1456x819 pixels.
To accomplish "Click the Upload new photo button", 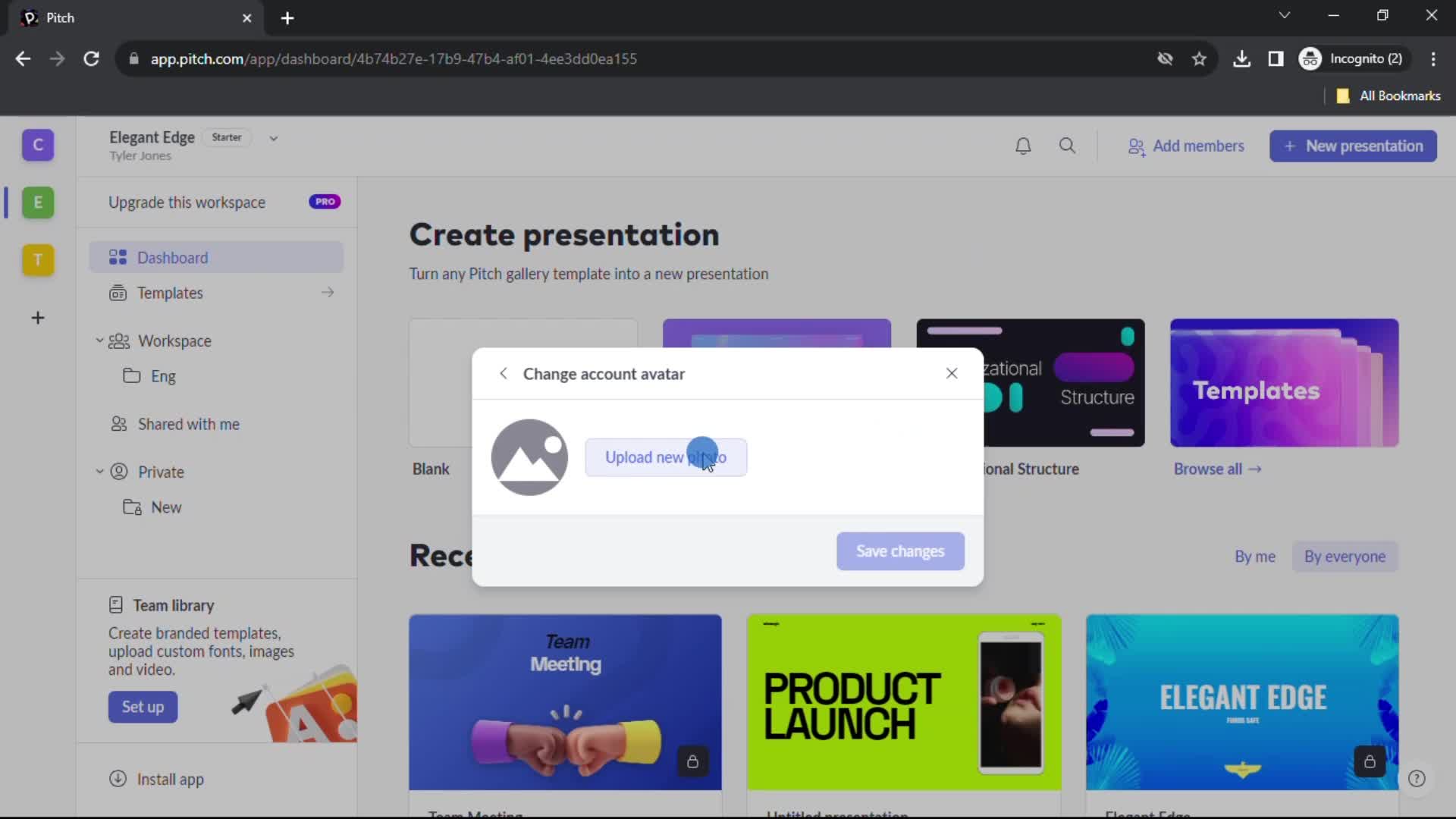I will point(665,457).
